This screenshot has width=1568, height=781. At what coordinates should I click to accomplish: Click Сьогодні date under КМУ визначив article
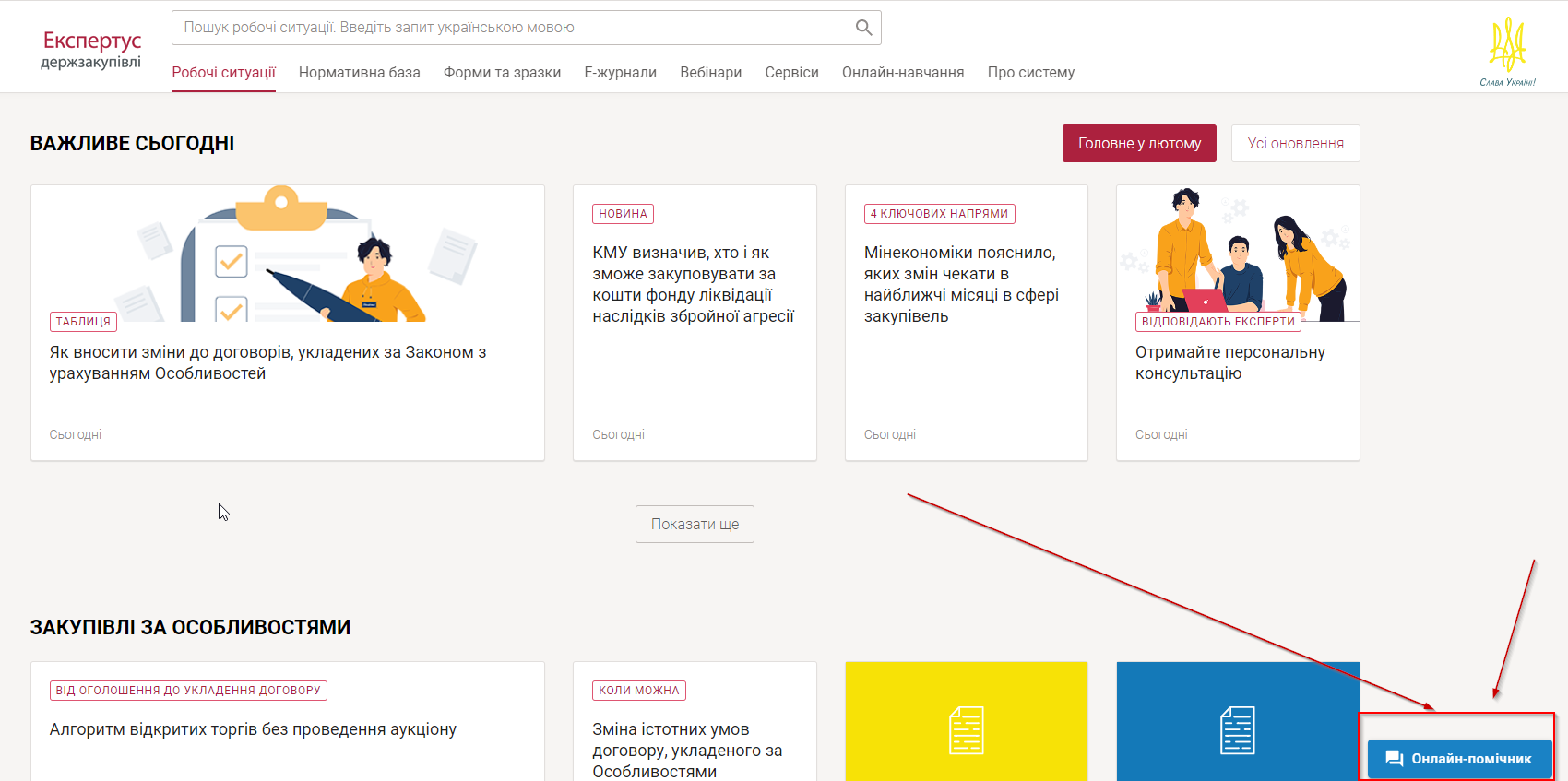(x=618, y=434)
